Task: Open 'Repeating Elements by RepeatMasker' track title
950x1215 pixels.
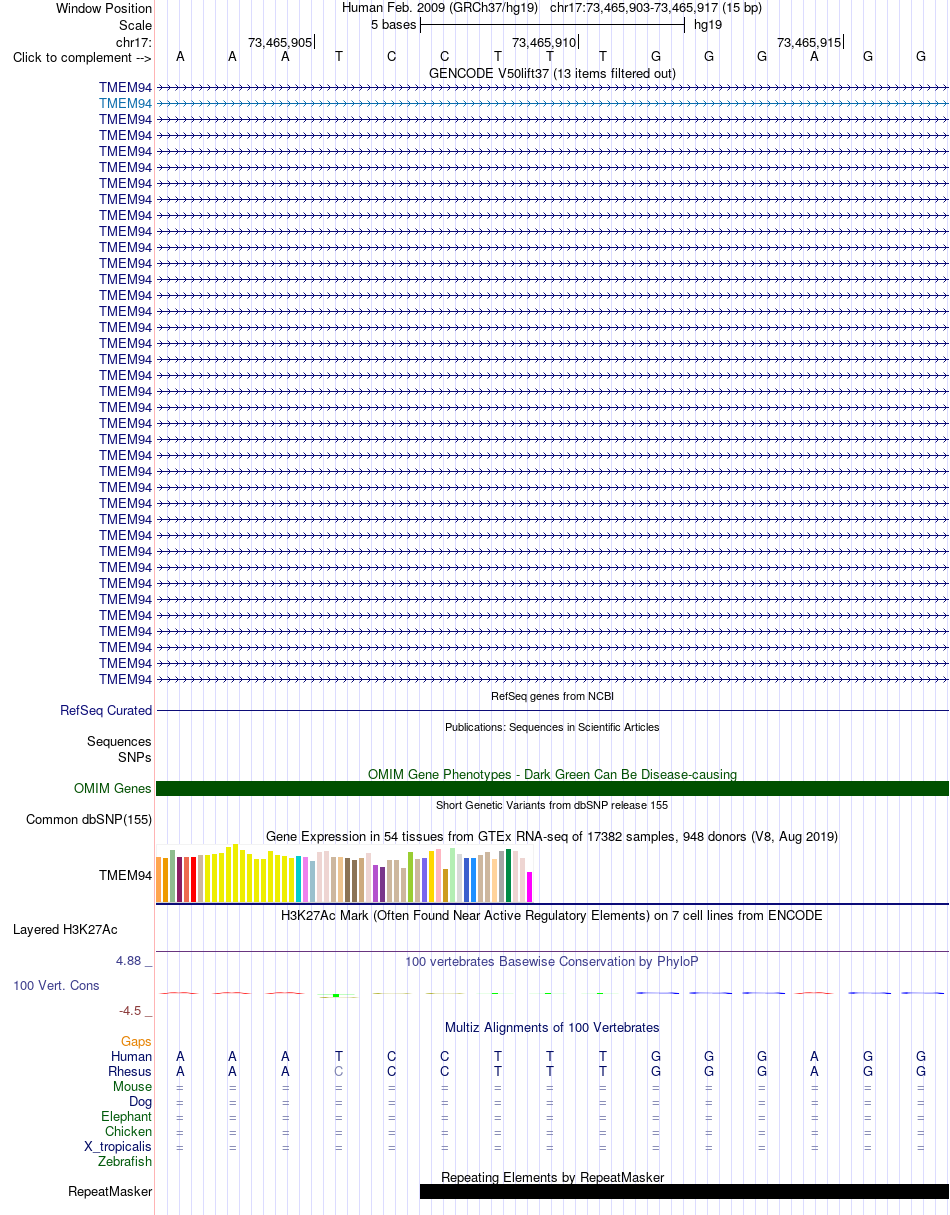Action: point(552,1178)
